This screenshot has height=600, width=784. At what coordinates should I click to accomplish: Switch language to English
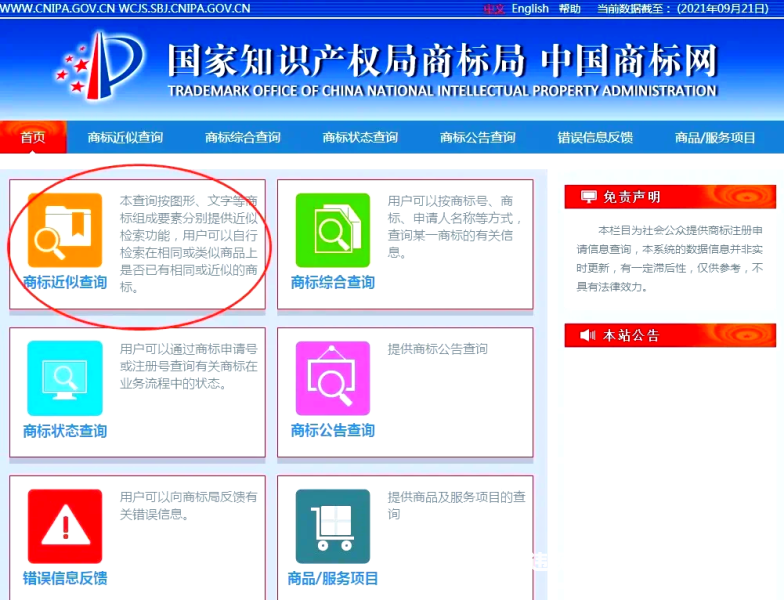(530, 8)
